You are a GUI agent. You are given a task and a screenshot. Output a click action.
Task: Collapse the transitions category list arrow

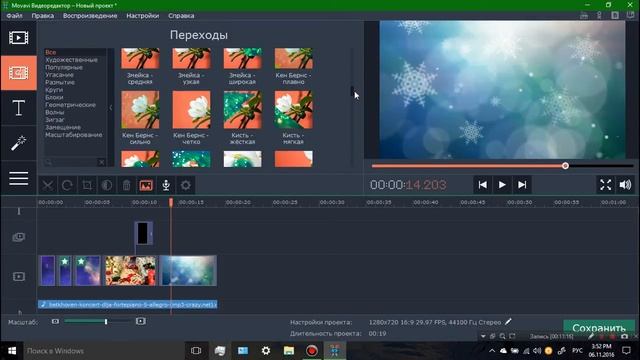point(111,108)
